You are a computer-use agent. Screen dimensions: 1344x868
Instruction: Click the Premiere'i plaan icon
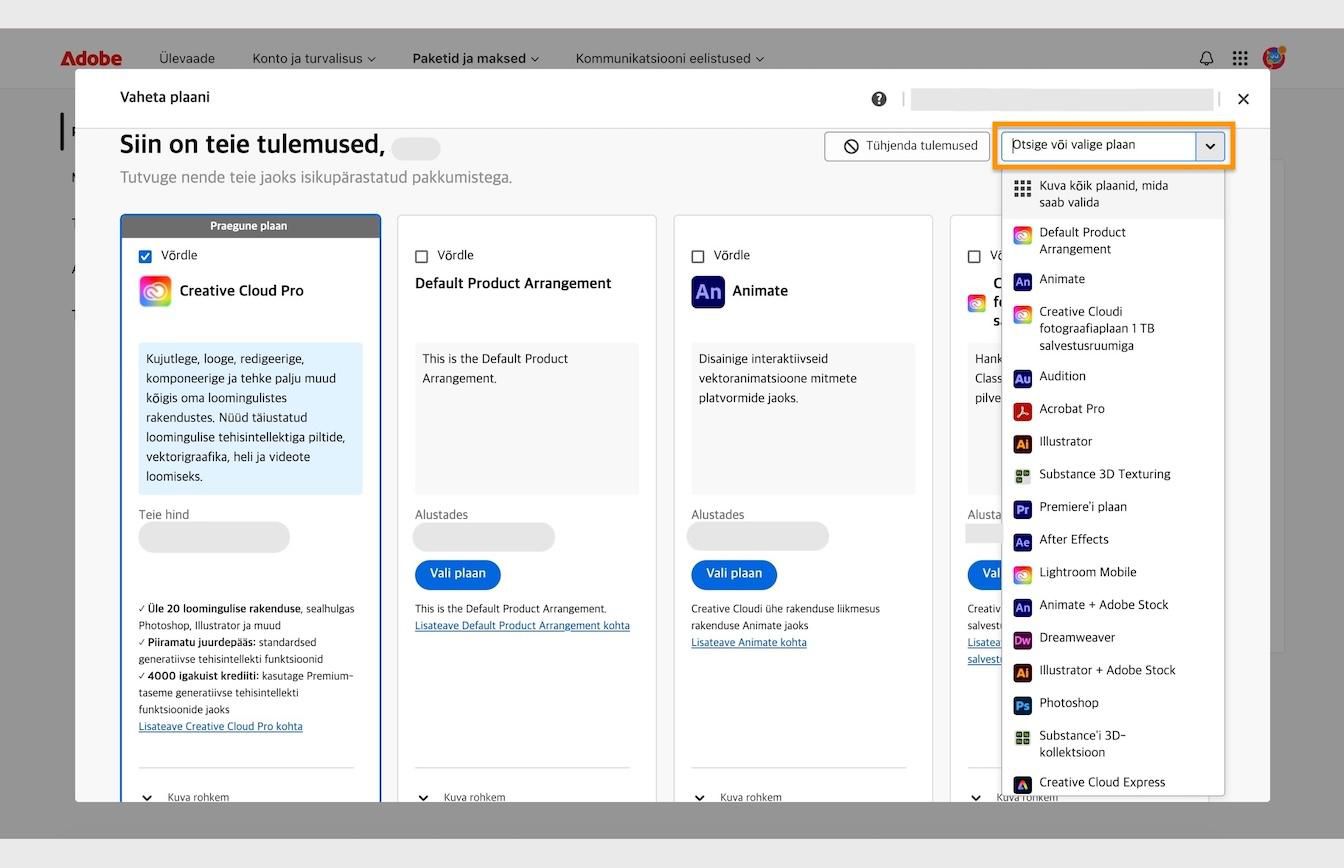point(1022,509)
